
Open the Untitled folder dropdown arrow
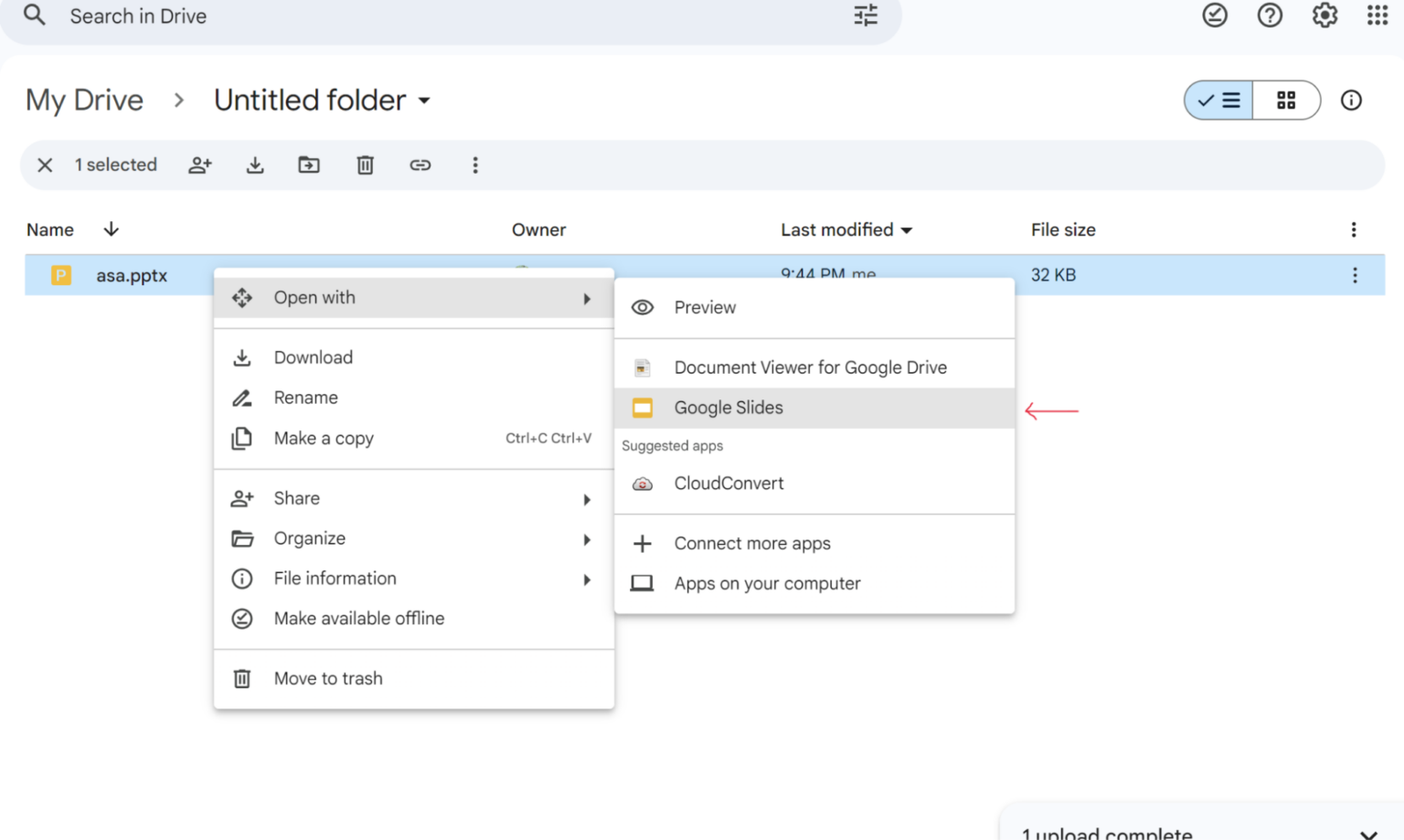pyautogui.click(x=424, y=101)
